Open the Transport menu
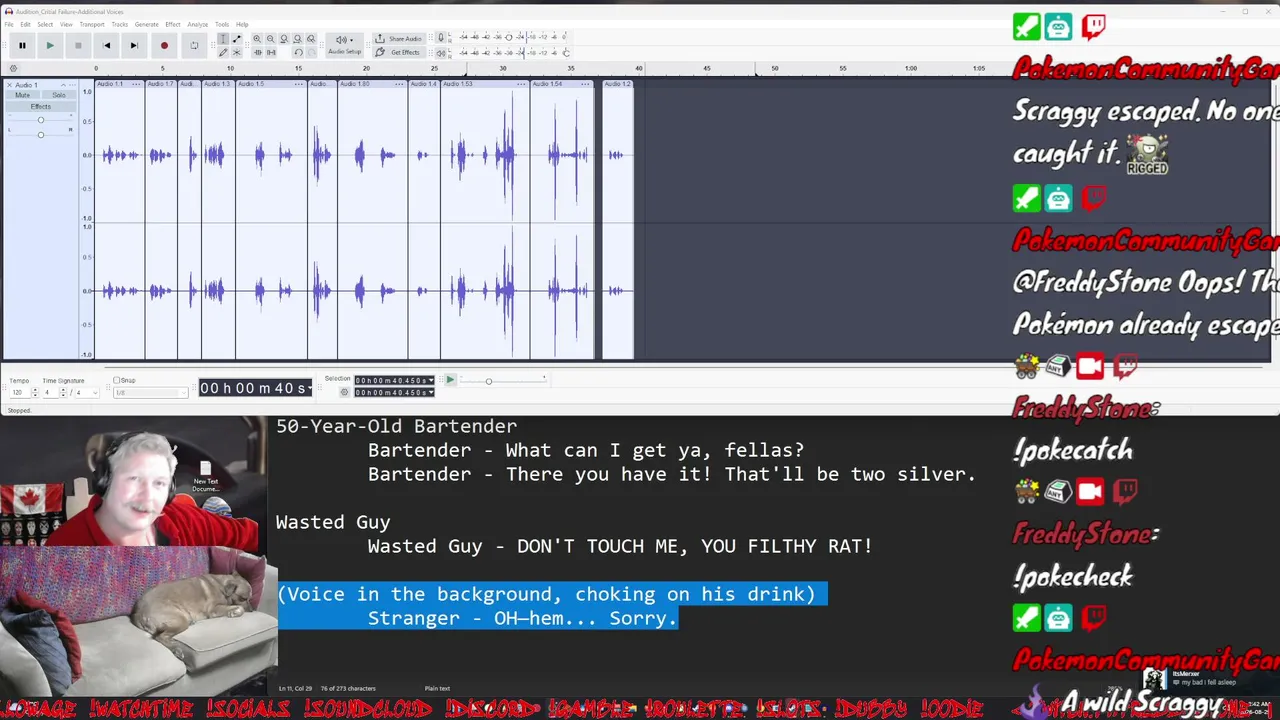 (92, 24)
